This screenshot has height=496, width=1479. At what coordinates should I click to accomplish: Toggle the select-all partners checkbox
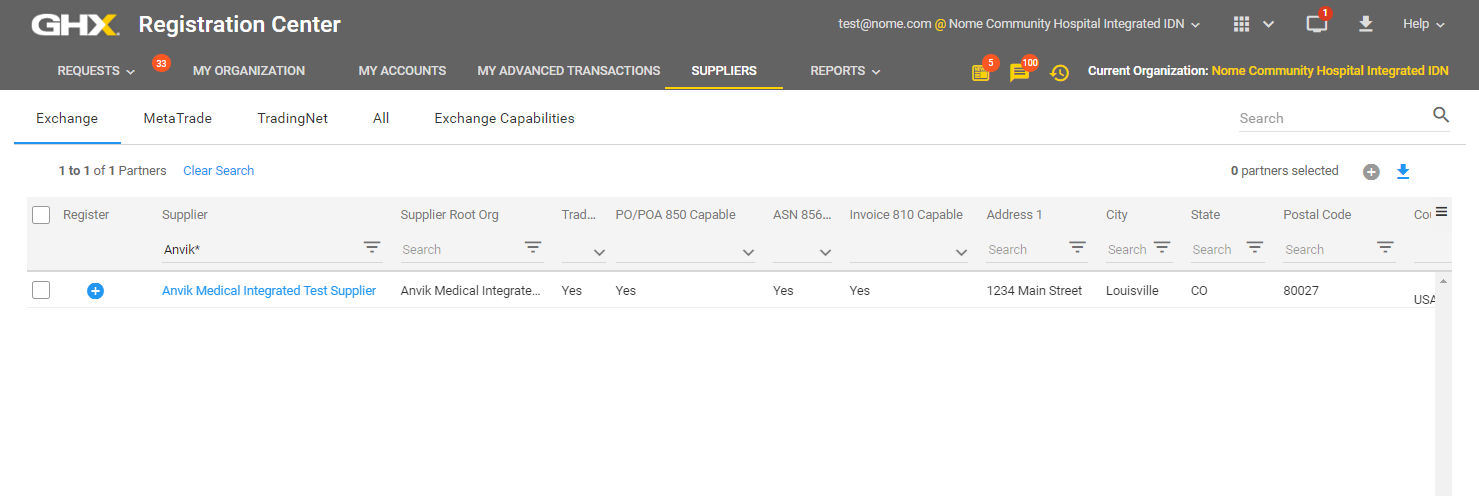(41, 215)
